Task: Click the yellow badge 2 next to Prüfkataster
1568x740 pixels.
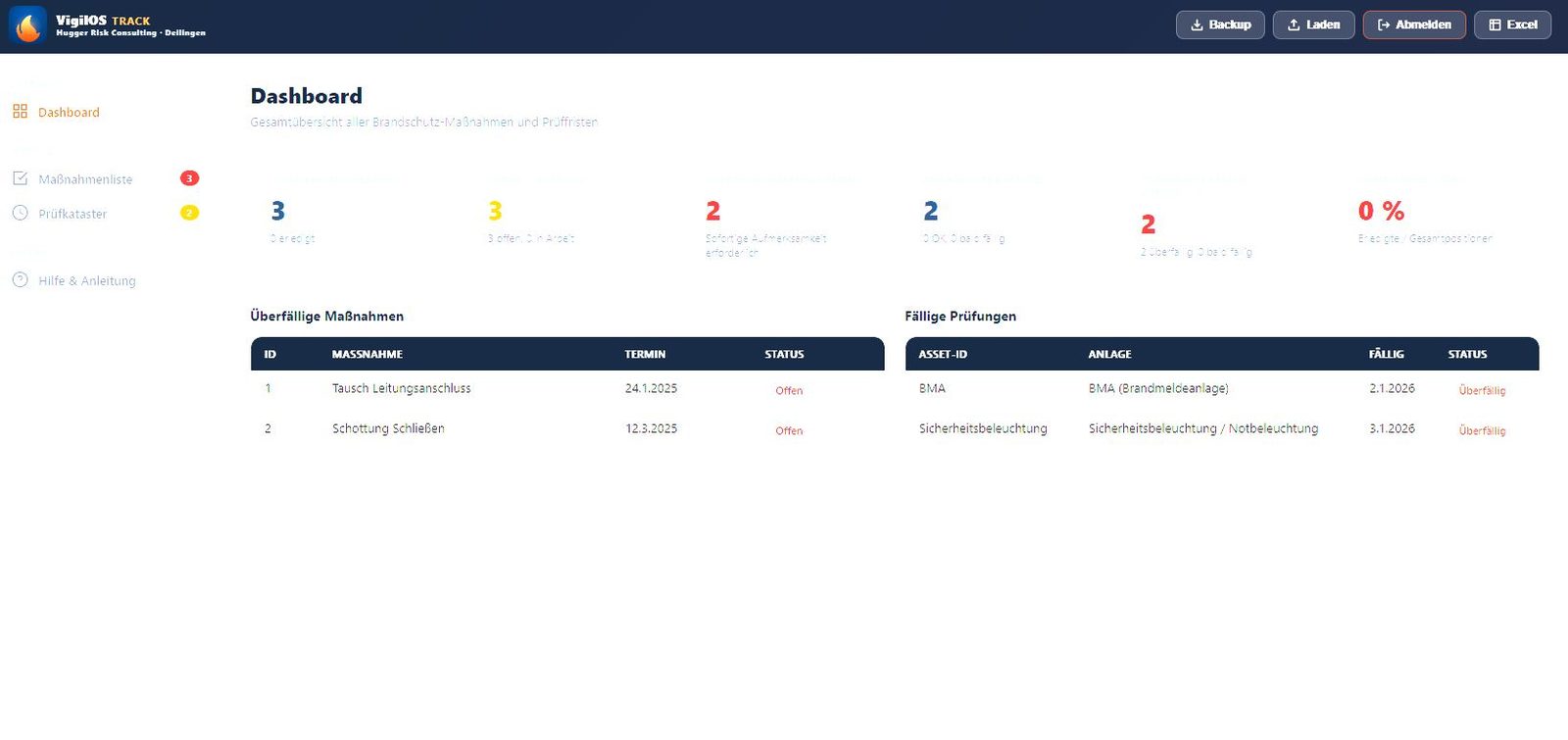Action: coord(189,213)
